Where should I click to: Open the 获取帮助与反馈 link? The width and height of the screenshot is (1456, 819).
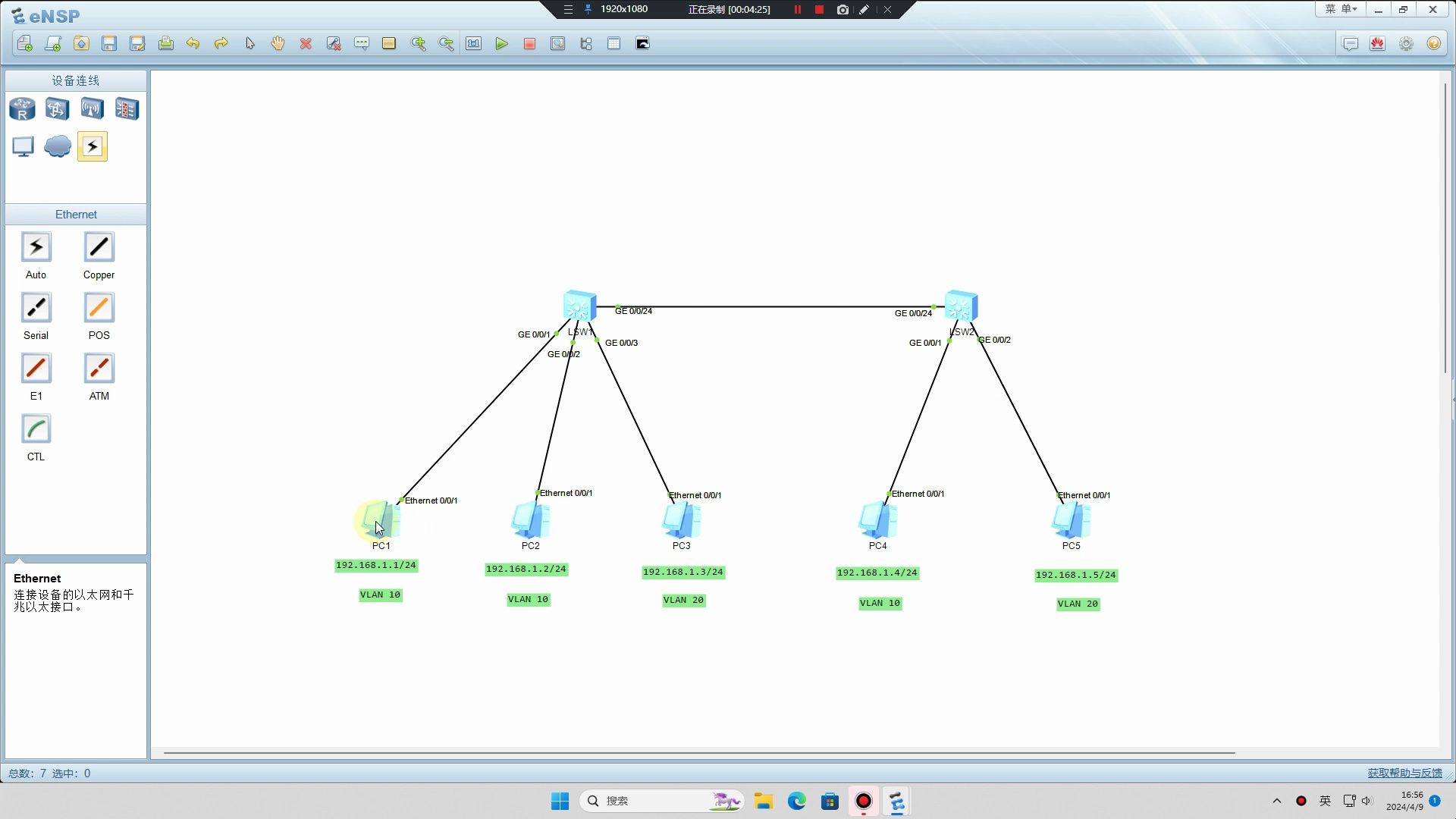tap(1404, 773)
